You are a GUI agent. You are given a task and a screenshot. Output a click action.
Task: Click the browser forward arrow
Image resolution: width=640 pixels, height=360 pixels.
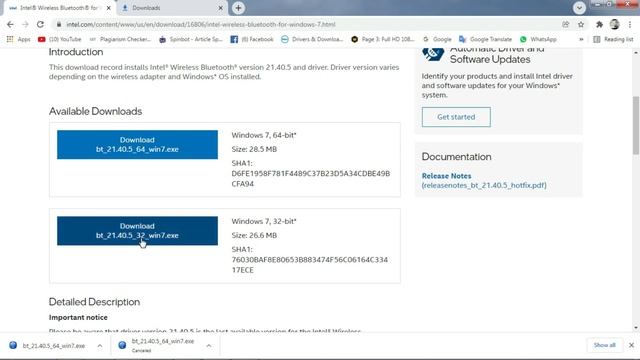click(x=25, y=24)
